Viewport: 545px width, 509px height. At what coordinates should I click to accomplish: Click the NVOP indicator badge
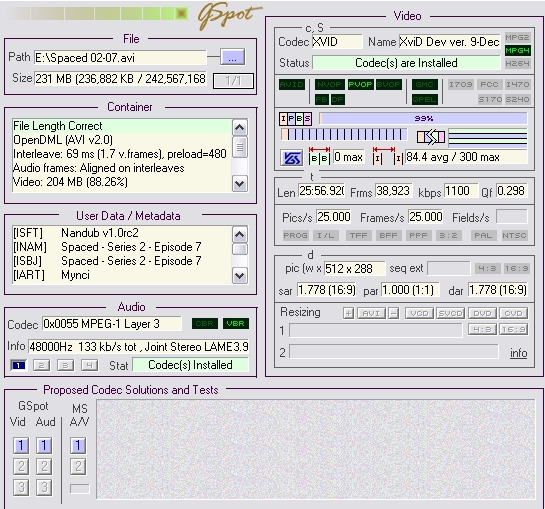tap(329, 84)
